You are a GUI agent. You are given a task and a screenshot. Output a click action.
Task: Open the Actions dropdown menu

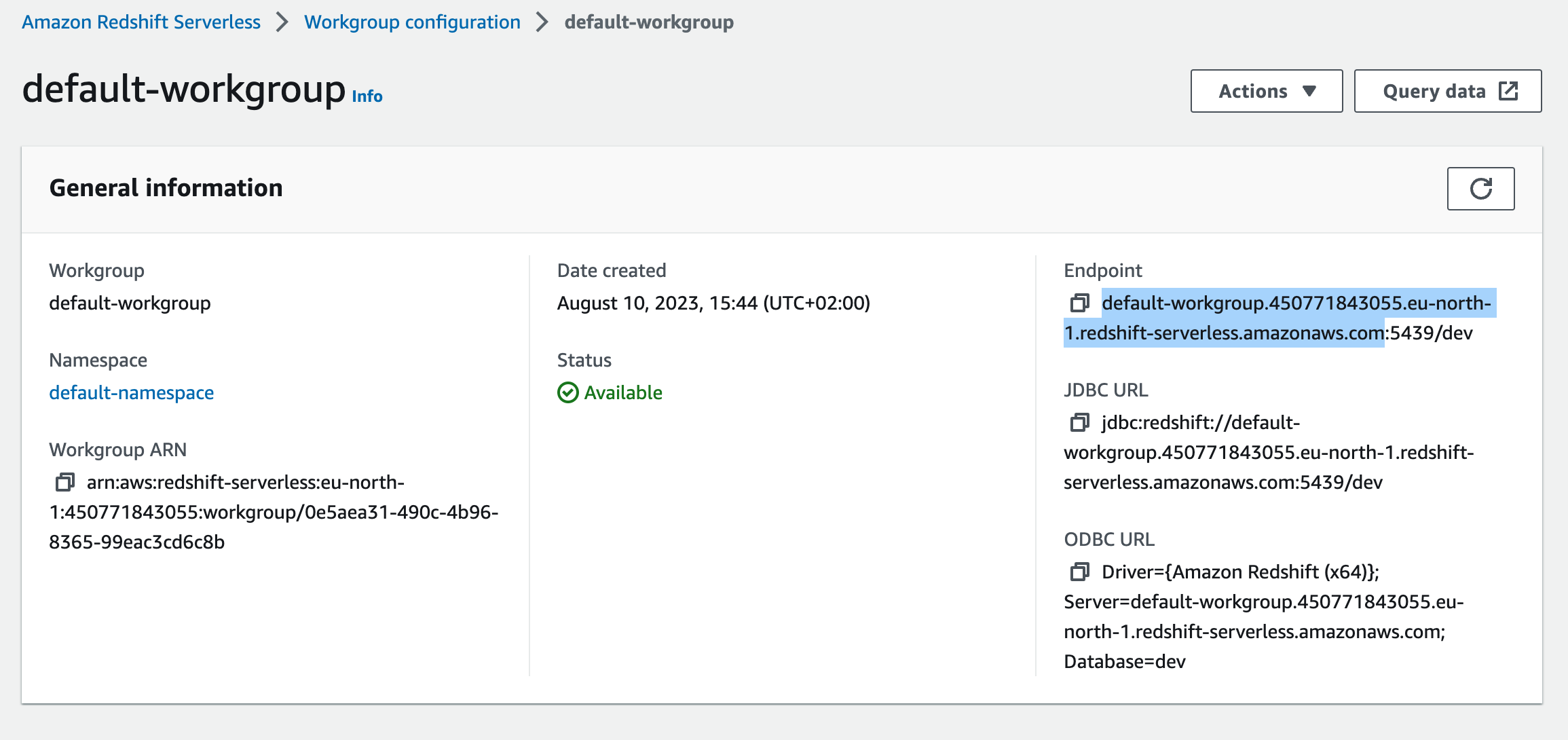click(1266, 91)
